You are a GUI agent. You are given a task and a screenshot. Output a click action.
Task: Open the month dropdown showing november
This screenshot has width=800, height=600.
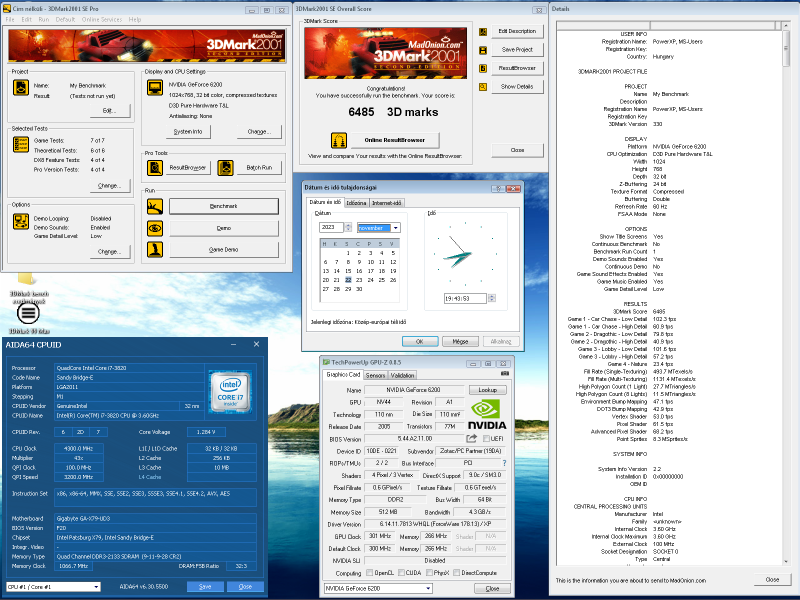coord(396,228)
